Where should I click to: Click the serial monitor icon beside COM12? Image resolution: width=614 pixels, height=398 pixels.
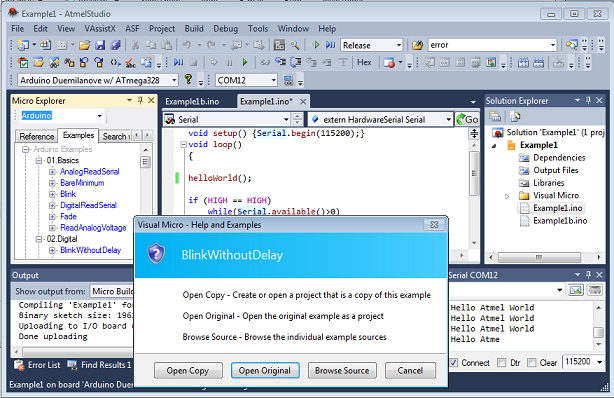pos(289,80)
